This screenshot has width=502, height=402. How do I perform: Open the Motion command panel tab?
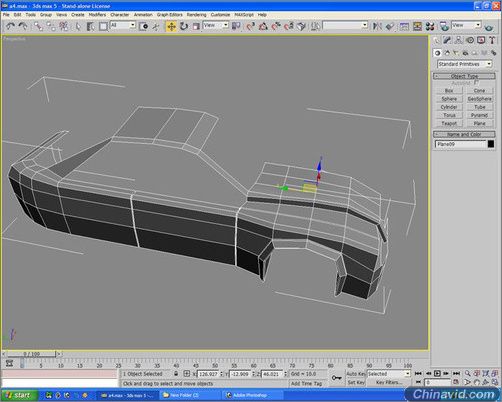click(470, 40)
